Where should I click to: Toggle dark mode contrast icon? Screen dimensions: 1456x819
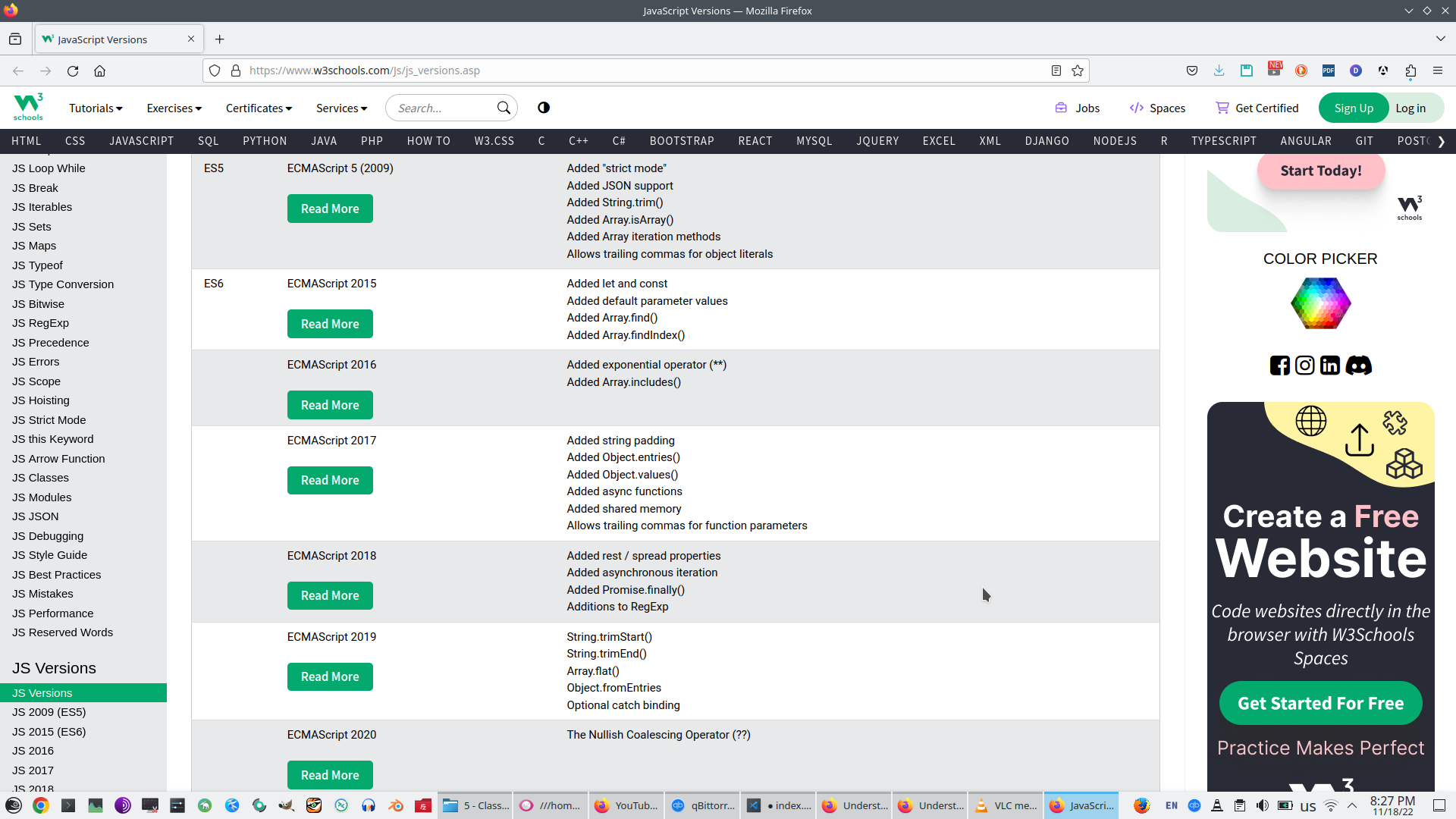coord(544,108)
